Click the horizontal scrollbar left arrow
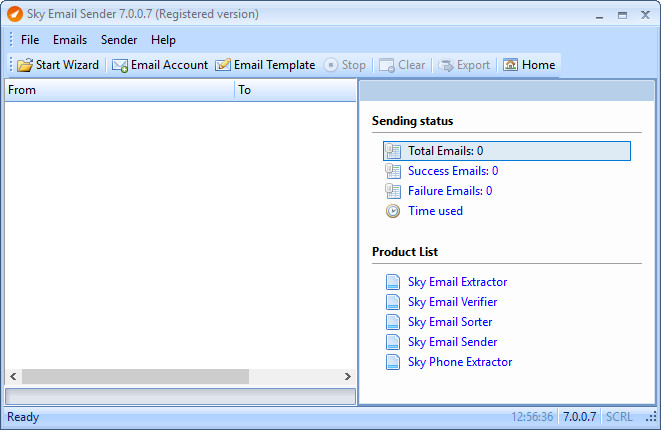Image resolution: width=661 pixels, height=430 pixels. (x=13, y=376)
